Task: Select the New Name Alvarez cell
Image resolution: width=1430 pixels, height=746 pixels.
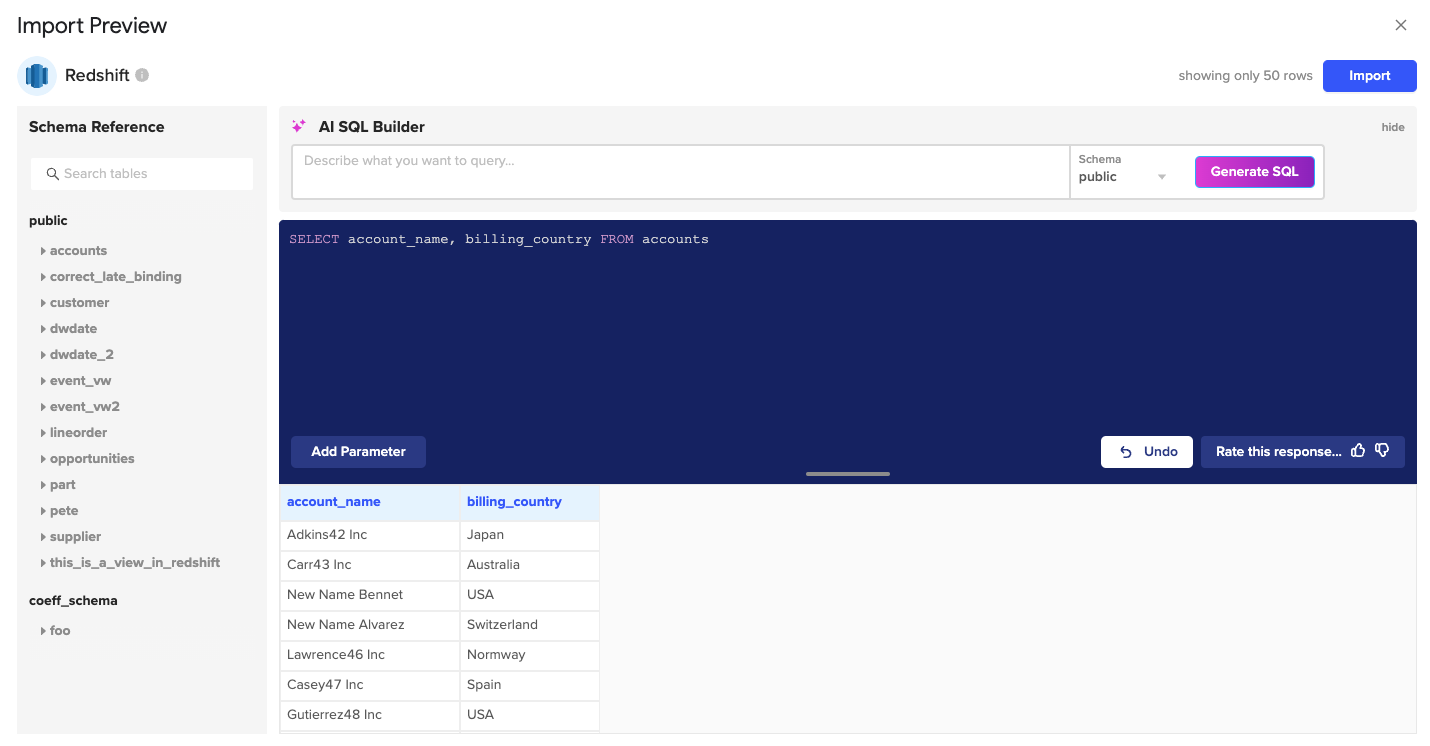Action: 370,625
